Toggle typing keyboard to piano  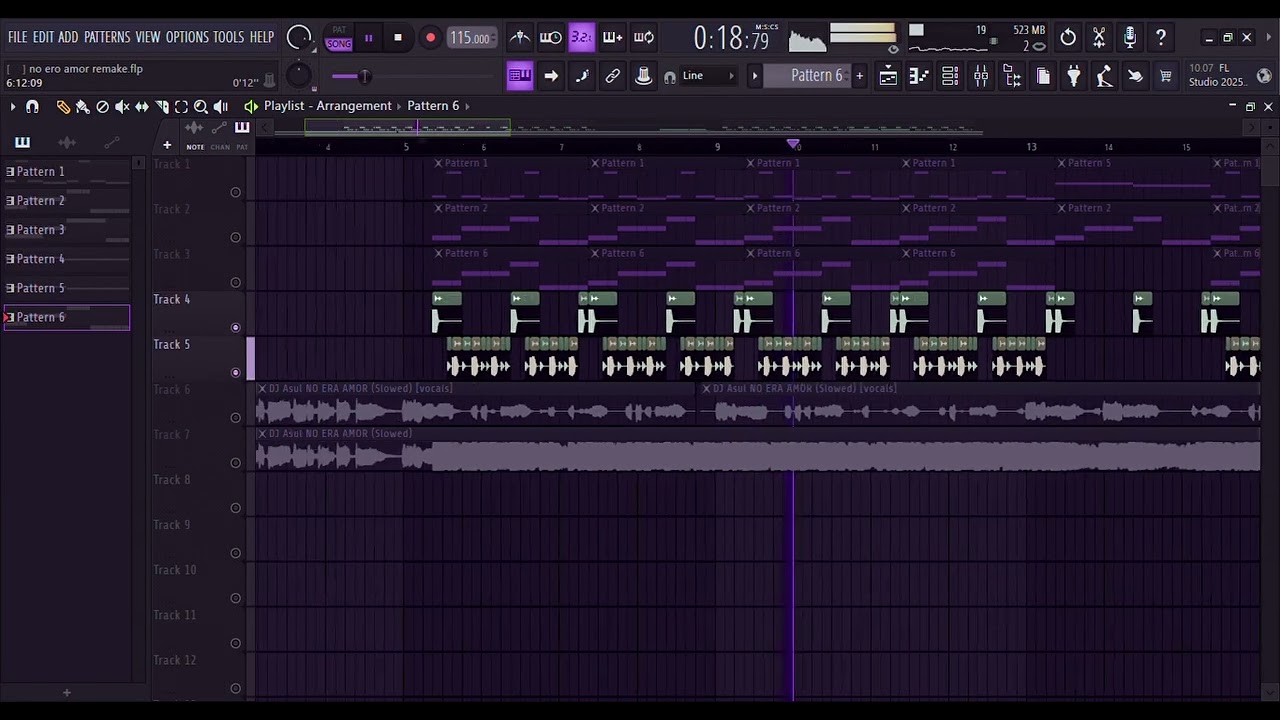click(x=520, y=76)
